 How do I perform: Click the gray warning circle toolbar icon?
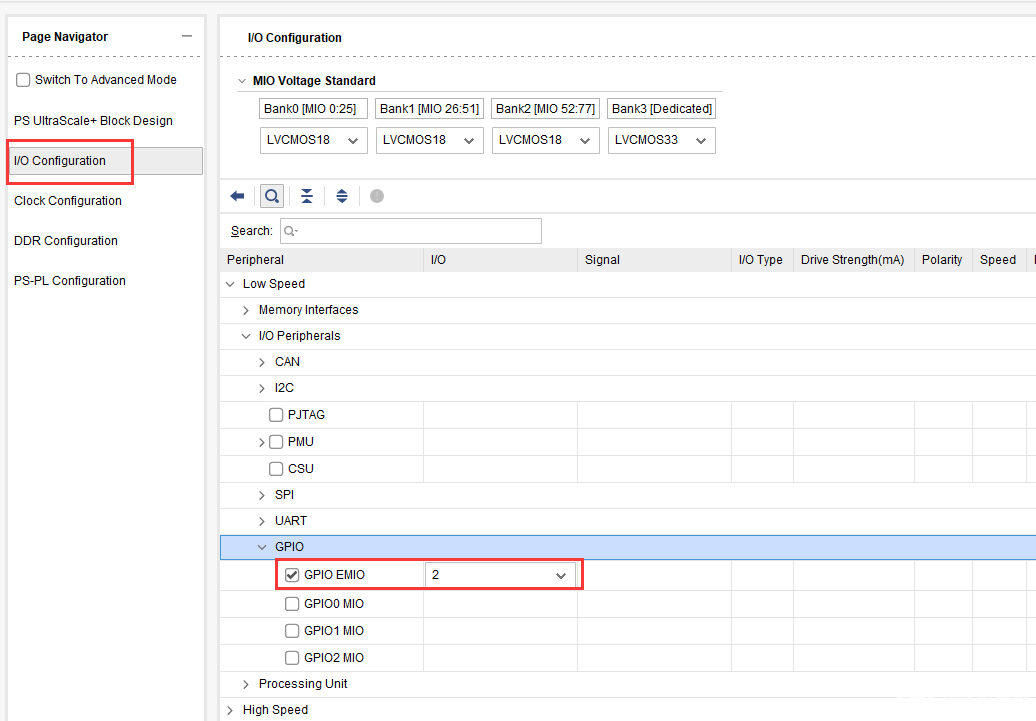click(x=377, y=196)
